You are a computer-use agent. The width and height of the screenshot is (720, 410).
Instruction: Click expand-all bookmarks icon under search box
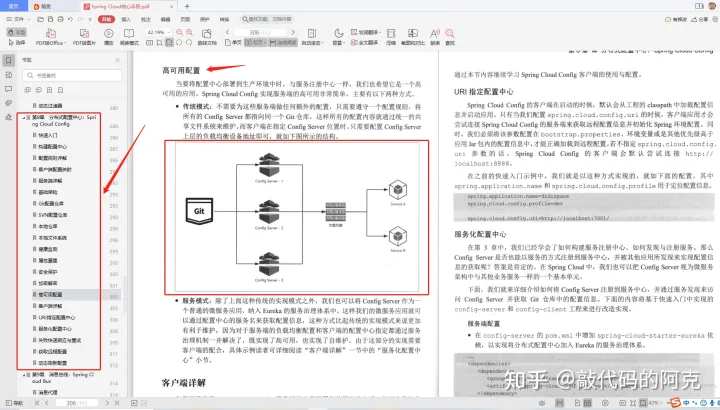click(28, 90)
